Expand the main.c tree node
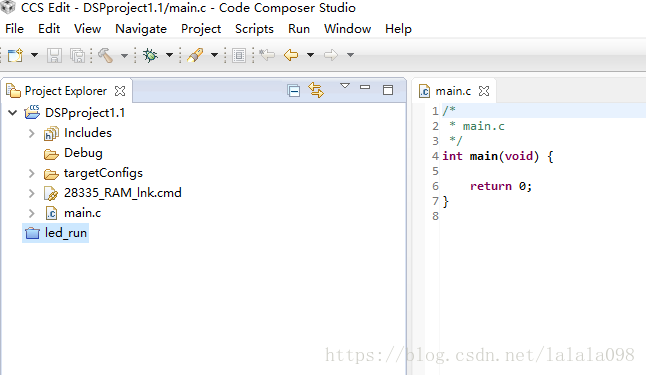 point(32,213)
